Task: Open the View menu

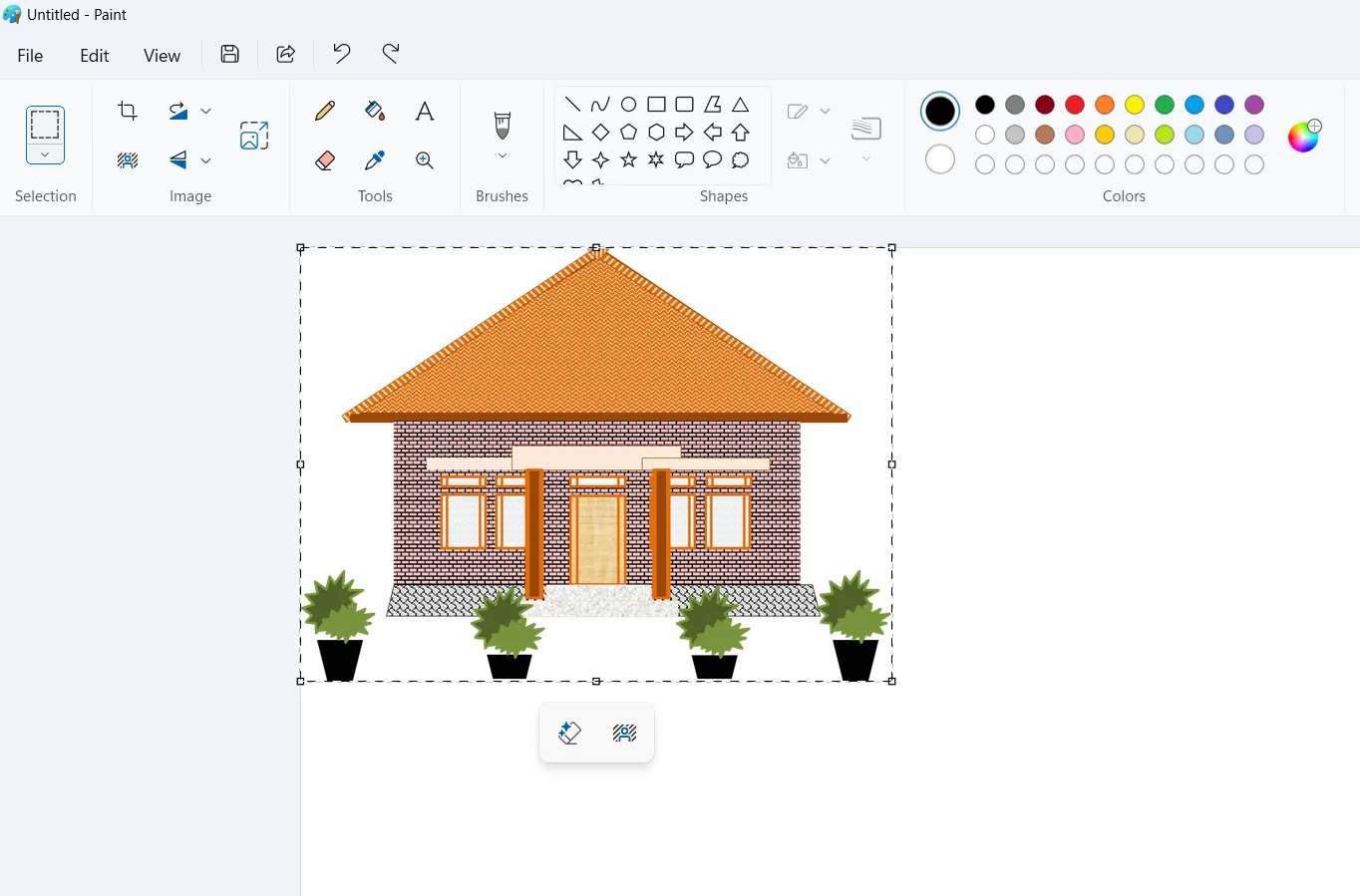Action: coord(162,55)
